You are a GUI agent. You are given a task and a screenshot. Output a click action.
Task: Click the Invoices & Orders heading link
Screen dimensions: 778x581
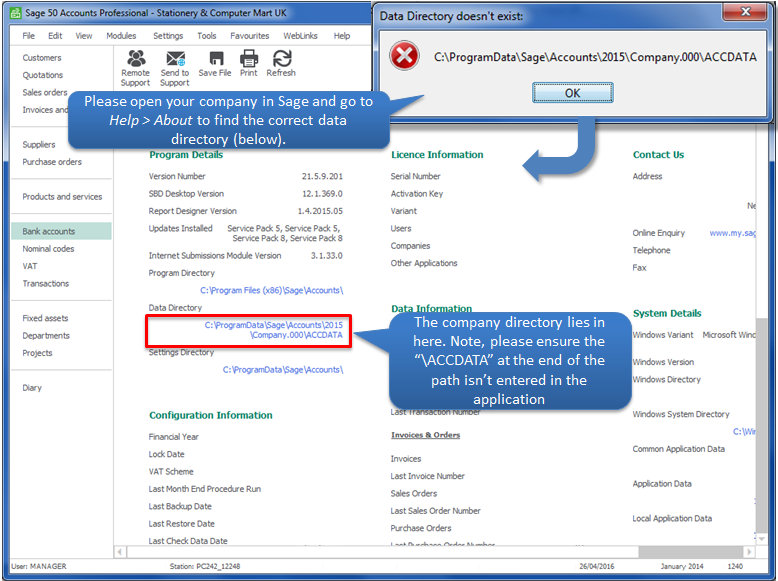point(425,435)
